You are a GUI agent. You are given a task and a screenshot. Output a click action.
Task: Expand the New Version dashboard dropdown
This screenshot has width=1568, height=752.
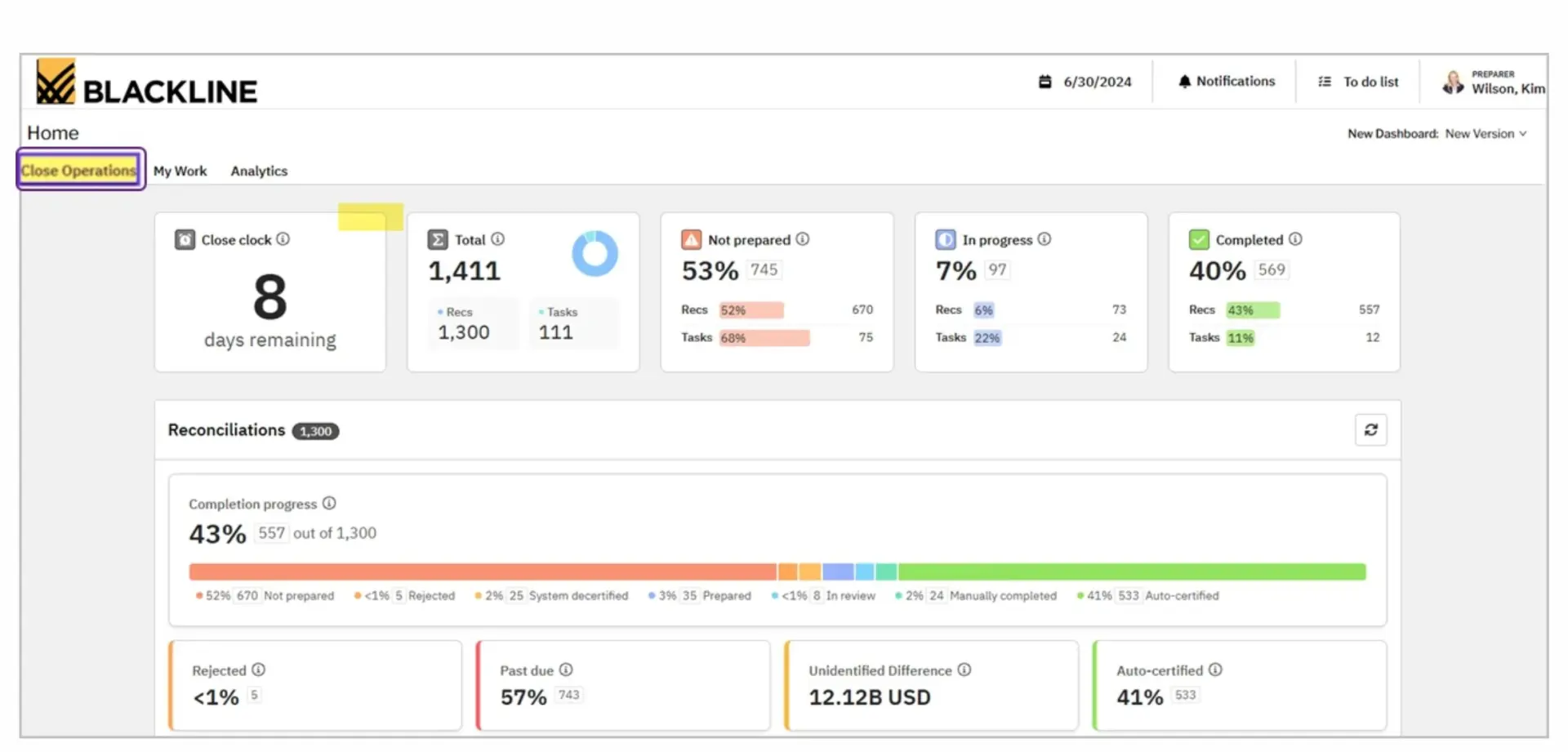click(x=1486, y=134)
